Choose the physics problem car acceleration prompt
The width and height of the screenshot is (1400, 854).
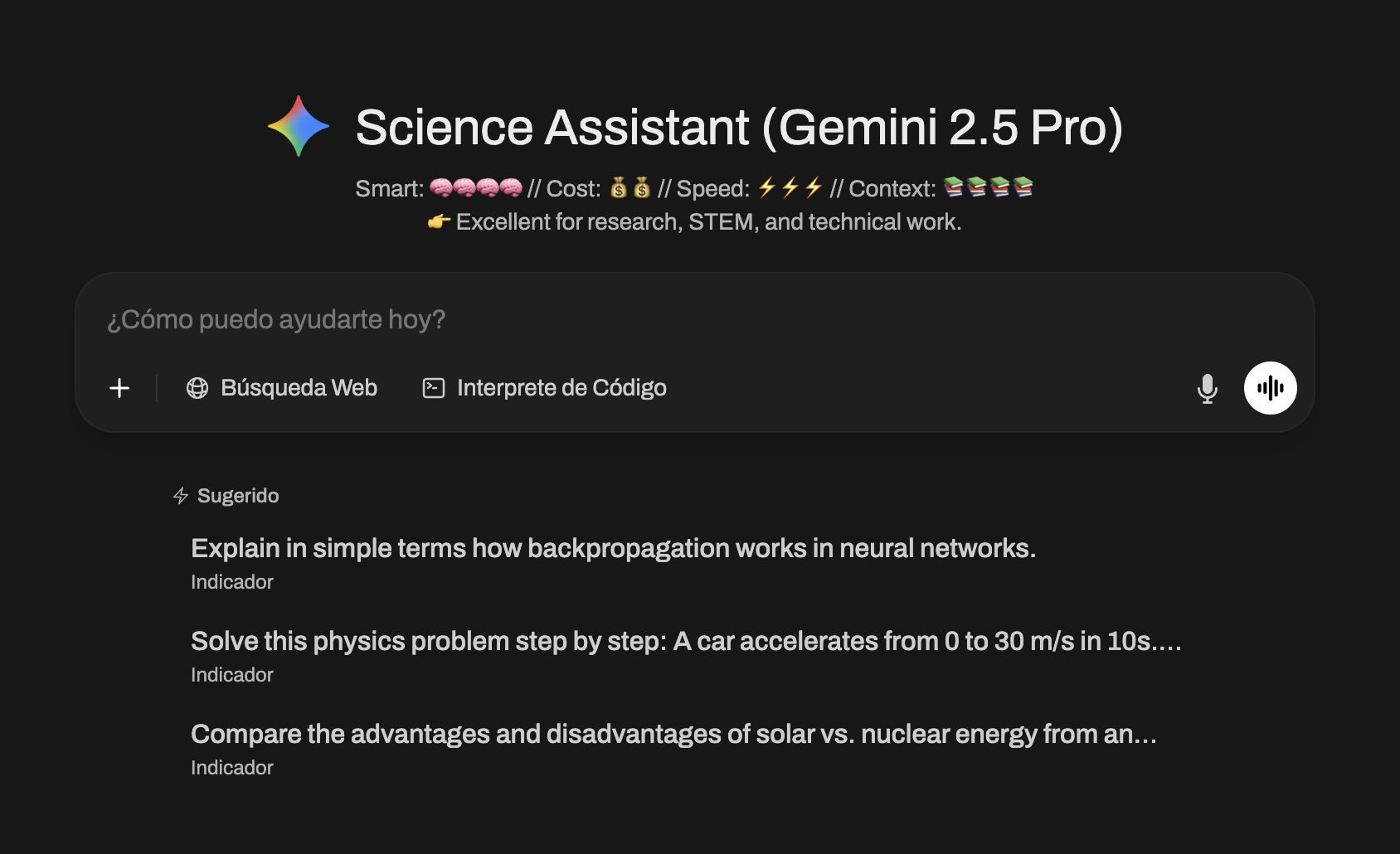coord(686,641)
